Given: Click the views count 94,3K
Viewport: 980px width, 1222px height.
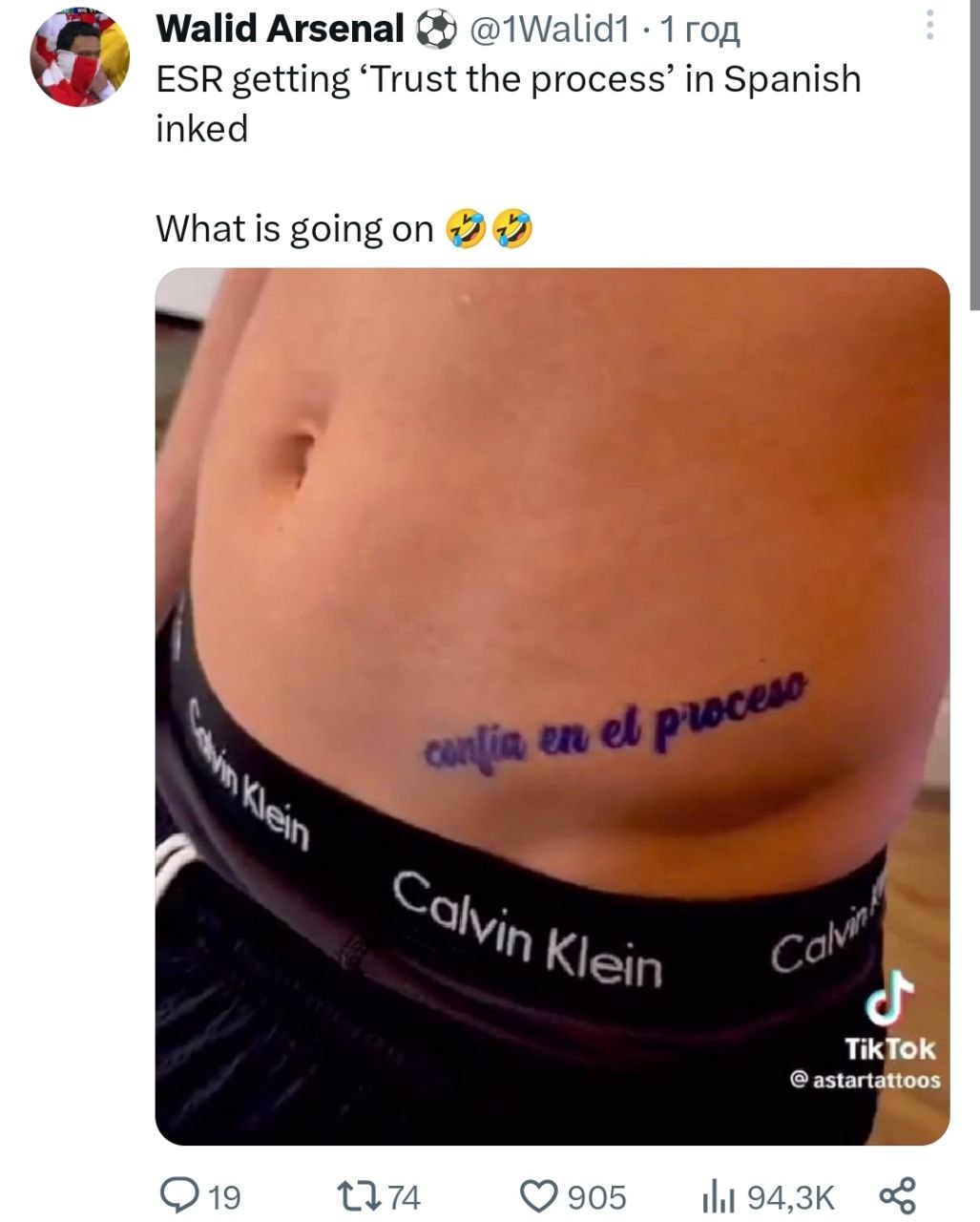Looking at the screenshot, I should pos(790,1197).
